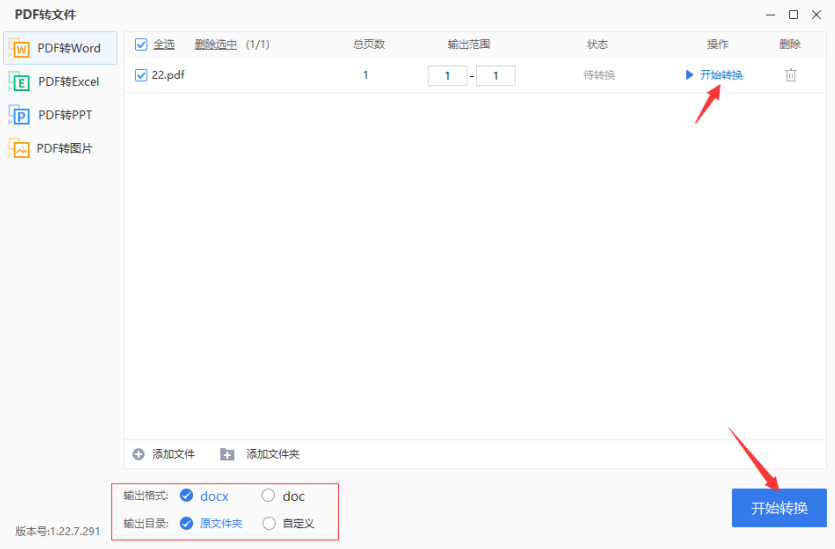Click the 总页数 column header
Viewport: 835px width, 549px height.
coord(369,44)
